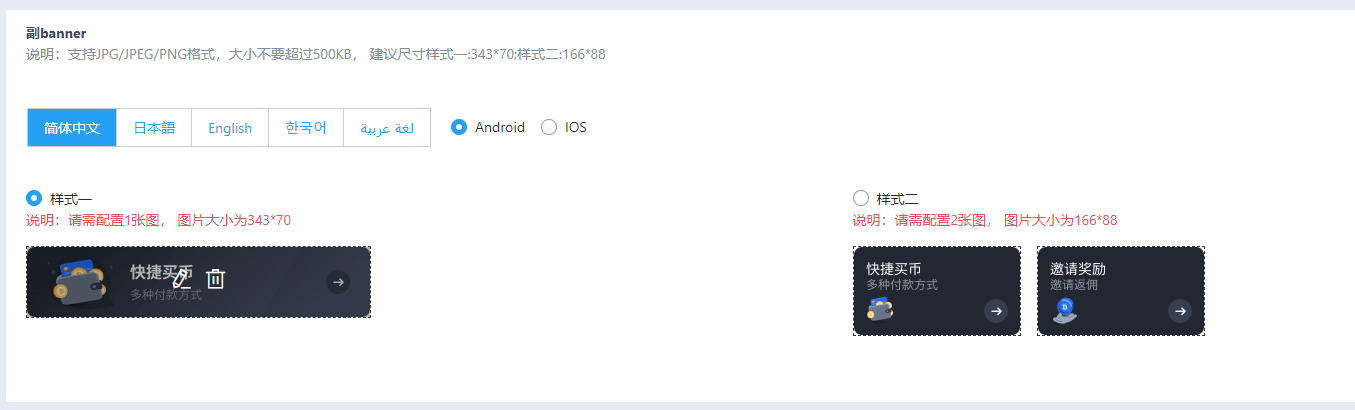Click the small 快捷买币 card title
The height and width of the screenshot is (410, 1355).
click(894, 269)
